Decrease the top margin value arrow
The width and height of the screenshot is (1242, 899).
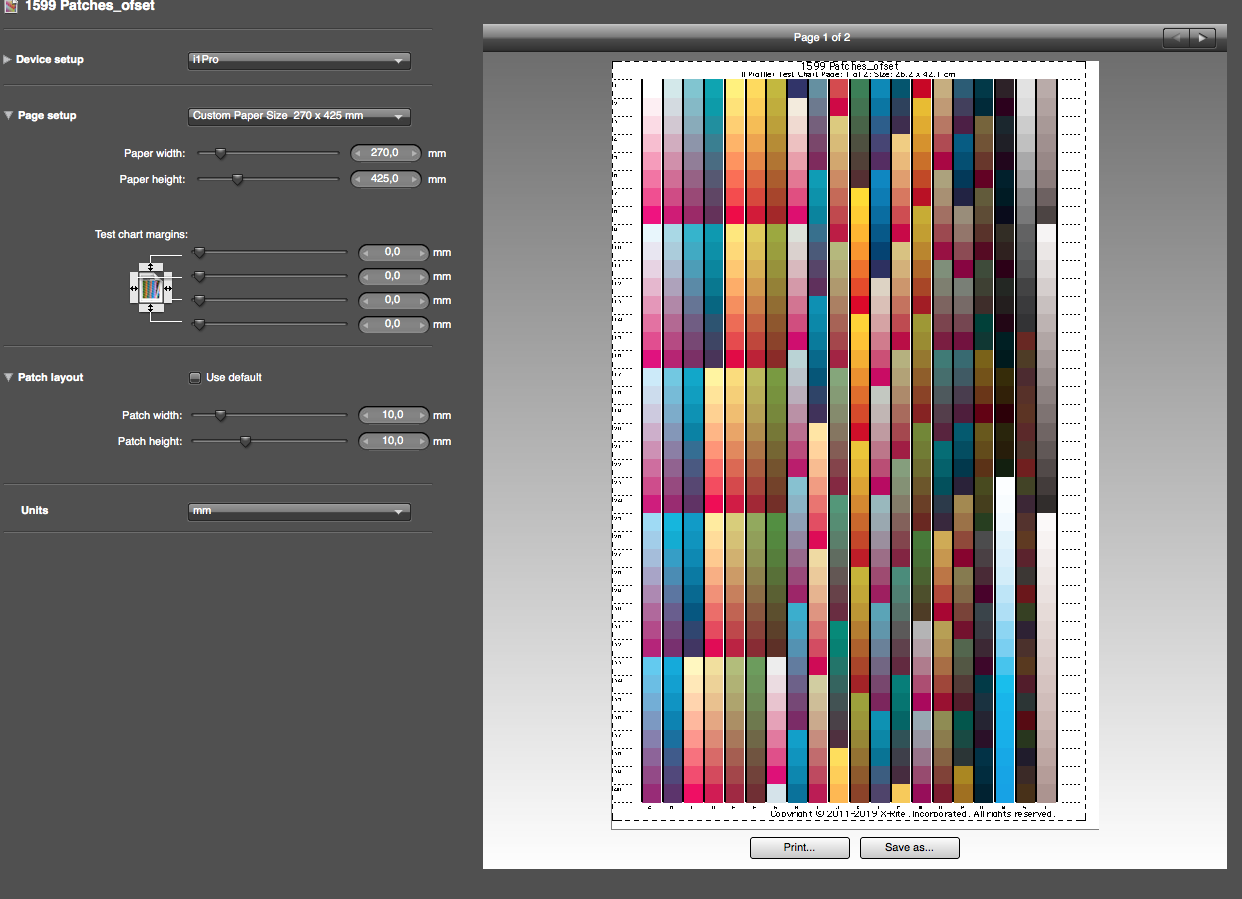click(367, 252)
